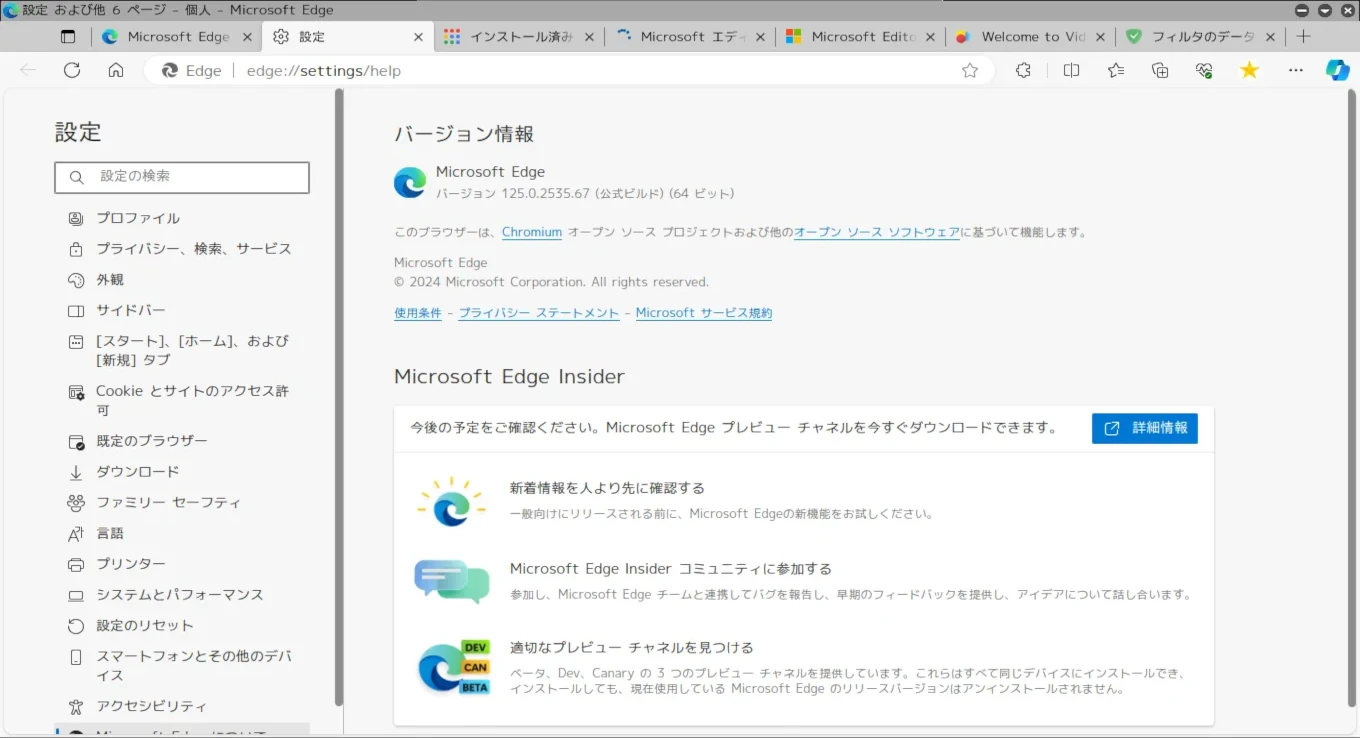Open the Favorites list icon

pos(1116,70)
